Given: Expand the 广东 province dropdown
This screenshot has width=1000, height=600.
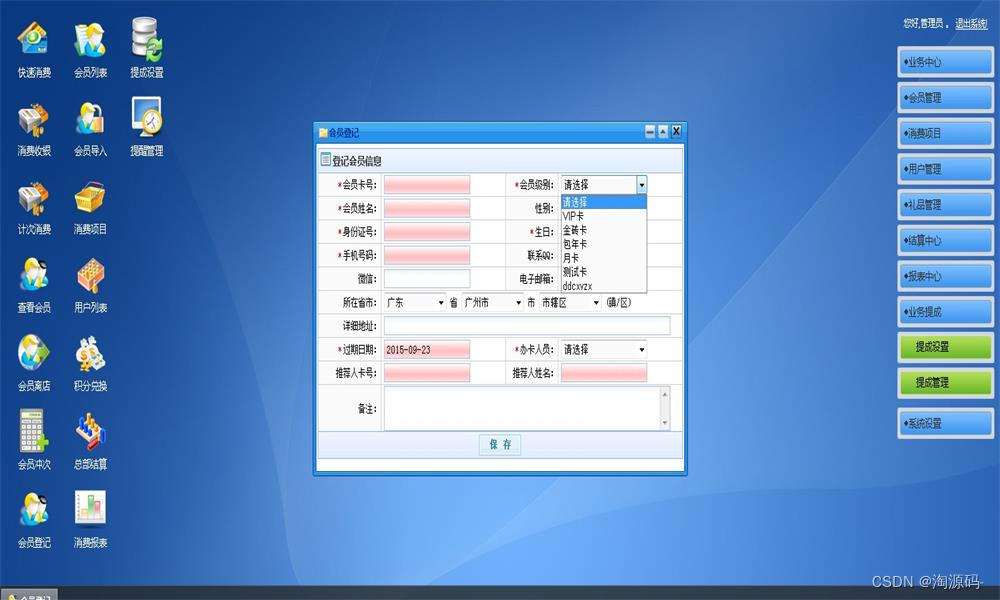Looking at the screenshot, I should pyautogui.click(x=415, y=302).
